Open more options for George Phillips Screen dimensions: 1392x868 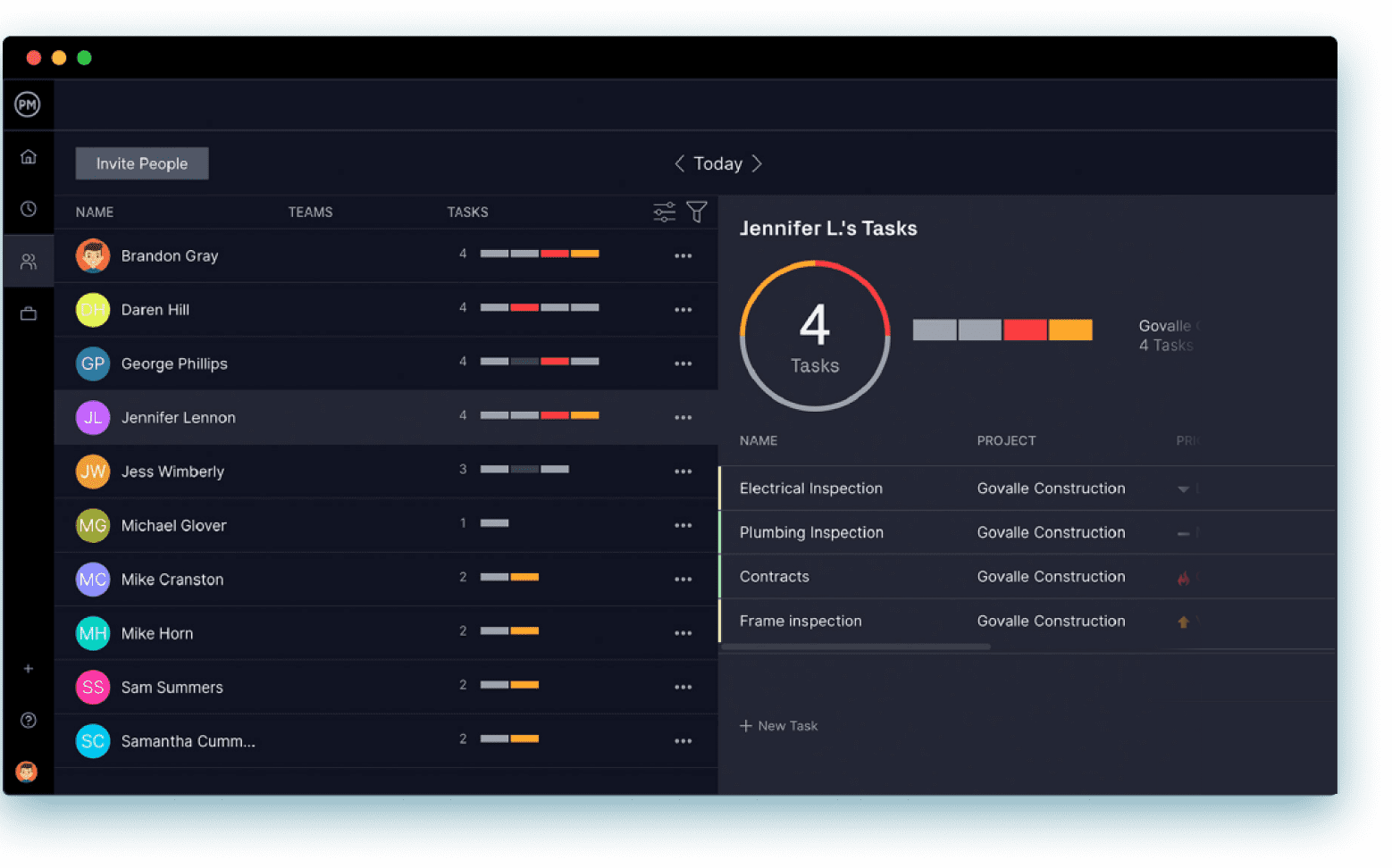683,363
